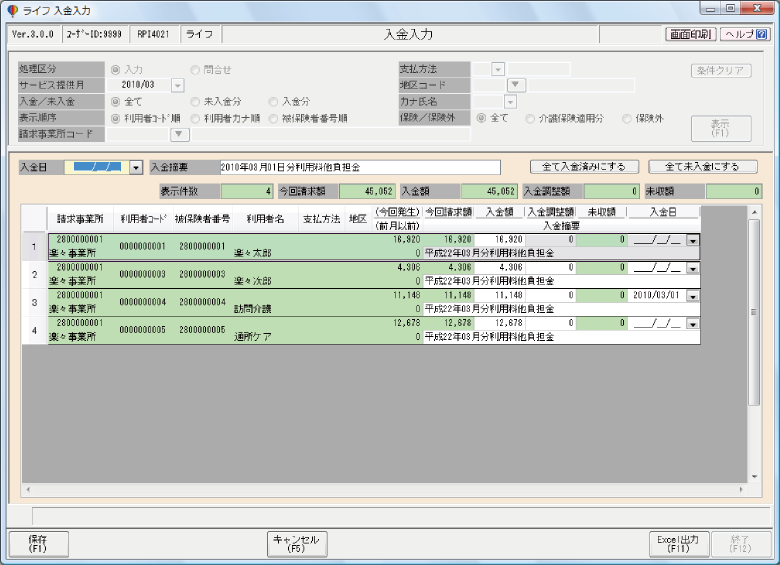Image resolution: width=780 pixels, height=565 pixels.
Task: Click 表示 (F1) button
Action: pyautogui.click(x=721, y=128)
